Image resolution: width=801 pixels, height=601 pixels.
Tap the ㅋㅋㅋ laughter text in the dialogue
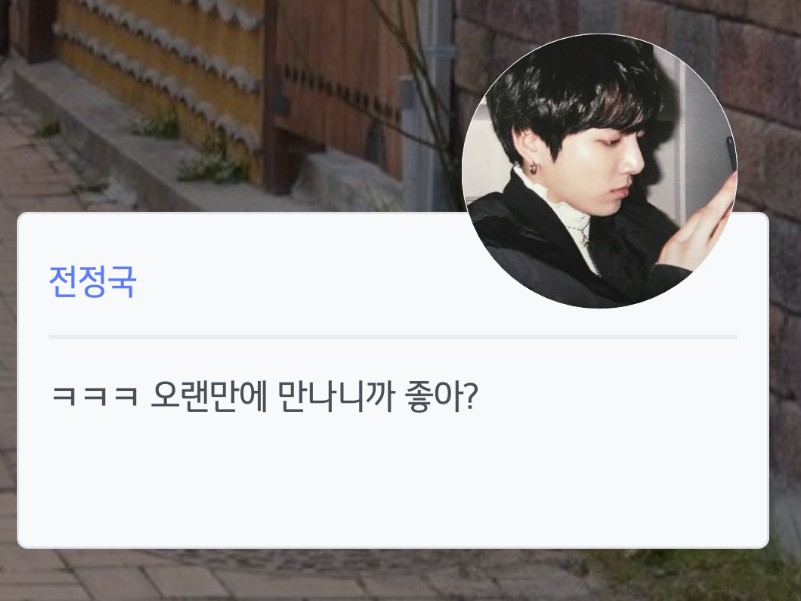click(95, 397)
